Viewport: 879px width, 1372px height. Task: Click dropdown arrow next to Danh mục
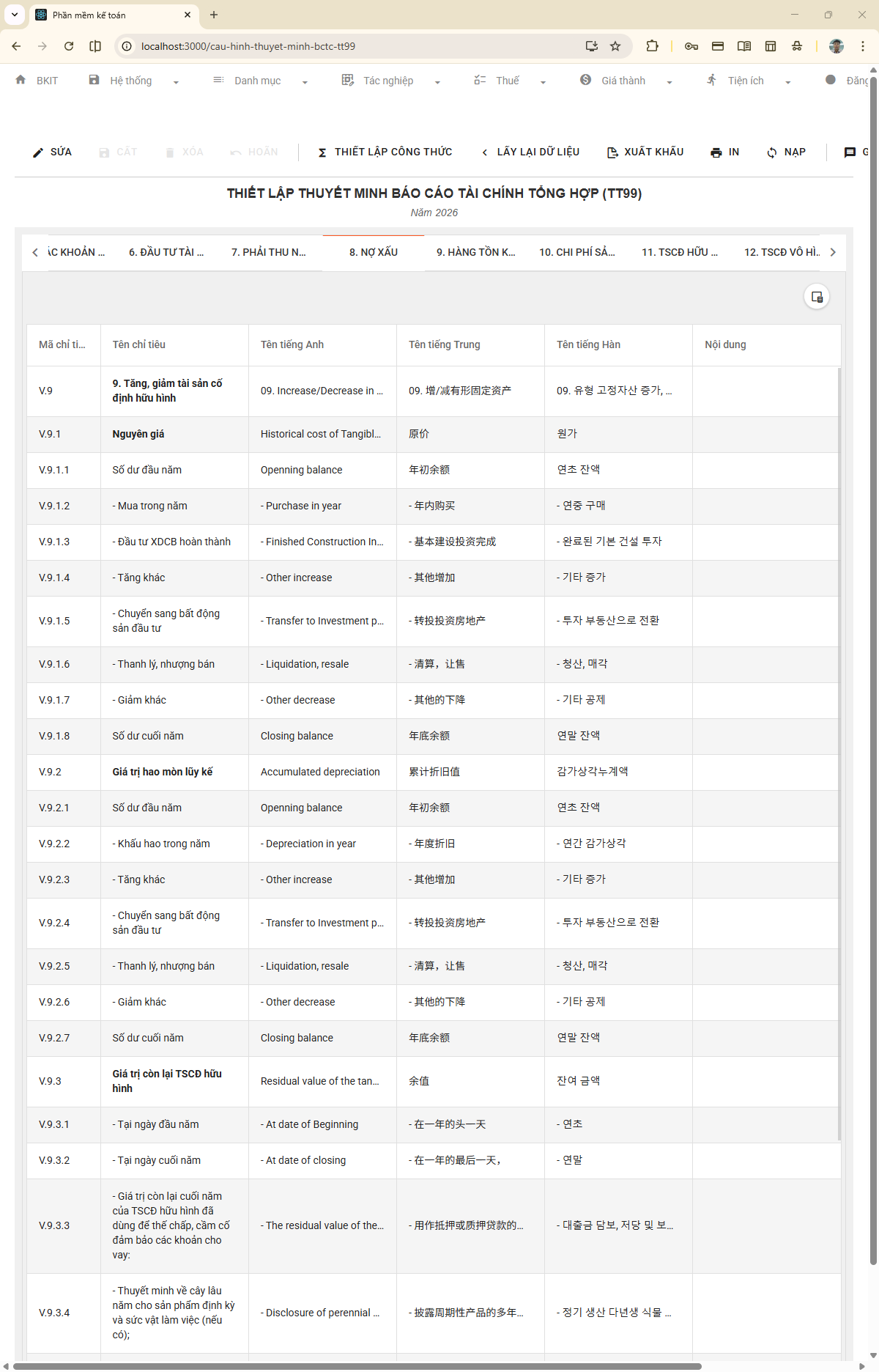pyautogui.click(x=305, y=82)
